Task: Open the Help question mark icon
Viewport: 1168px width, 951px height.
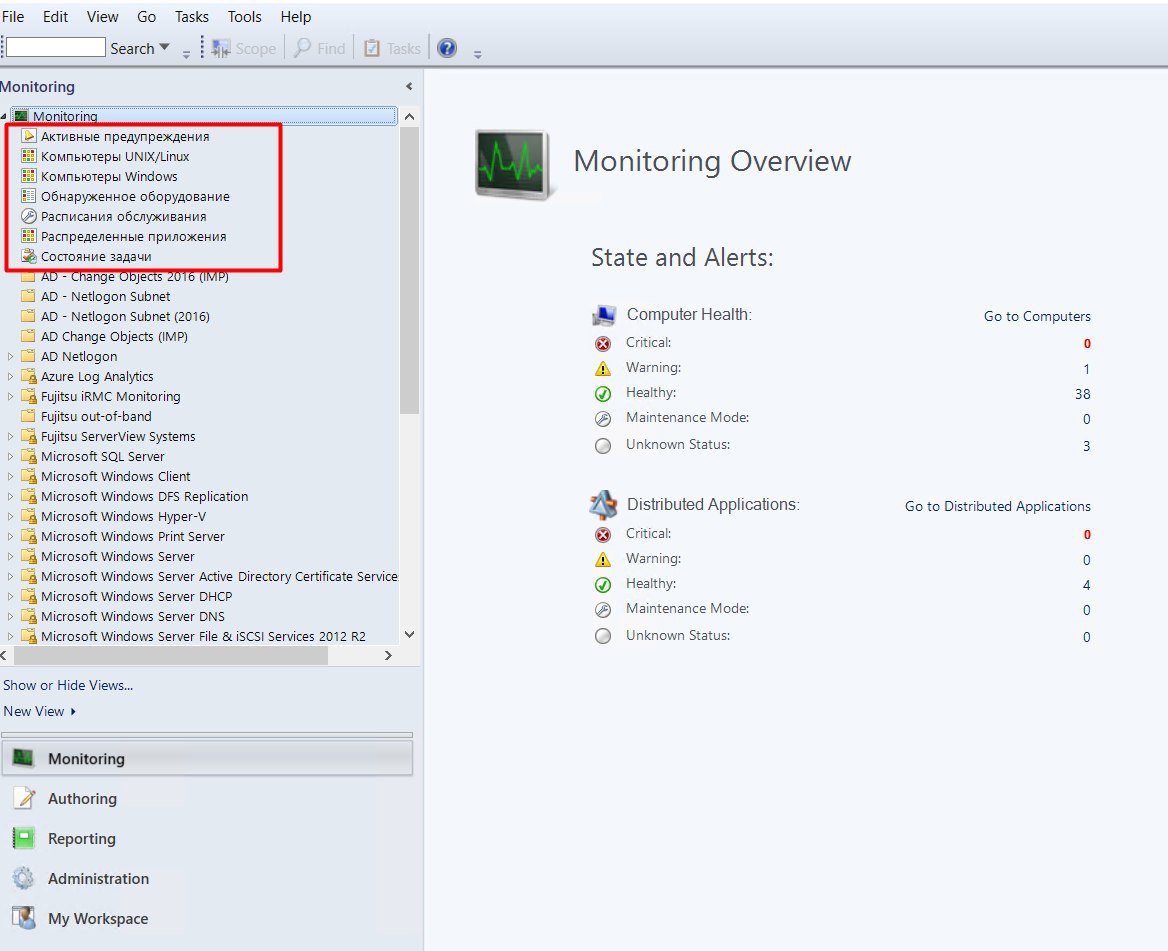Action: [x=446, y=48]
